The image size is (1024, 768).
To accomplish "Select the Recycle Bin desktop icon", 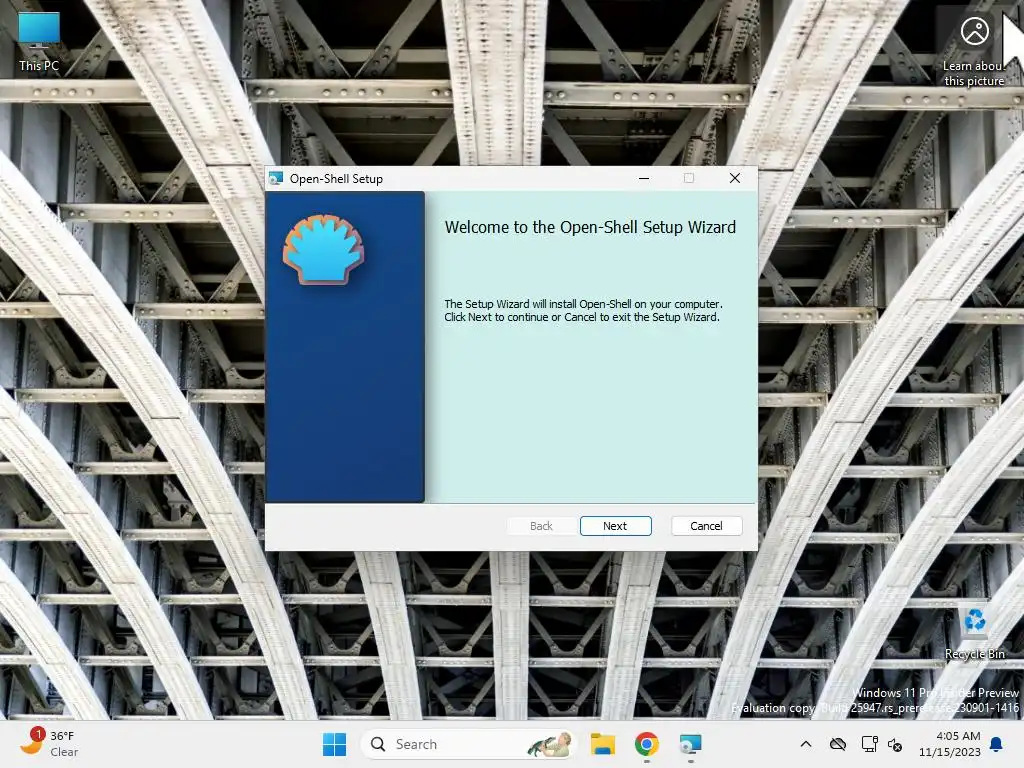I will [x=974, y=633].
